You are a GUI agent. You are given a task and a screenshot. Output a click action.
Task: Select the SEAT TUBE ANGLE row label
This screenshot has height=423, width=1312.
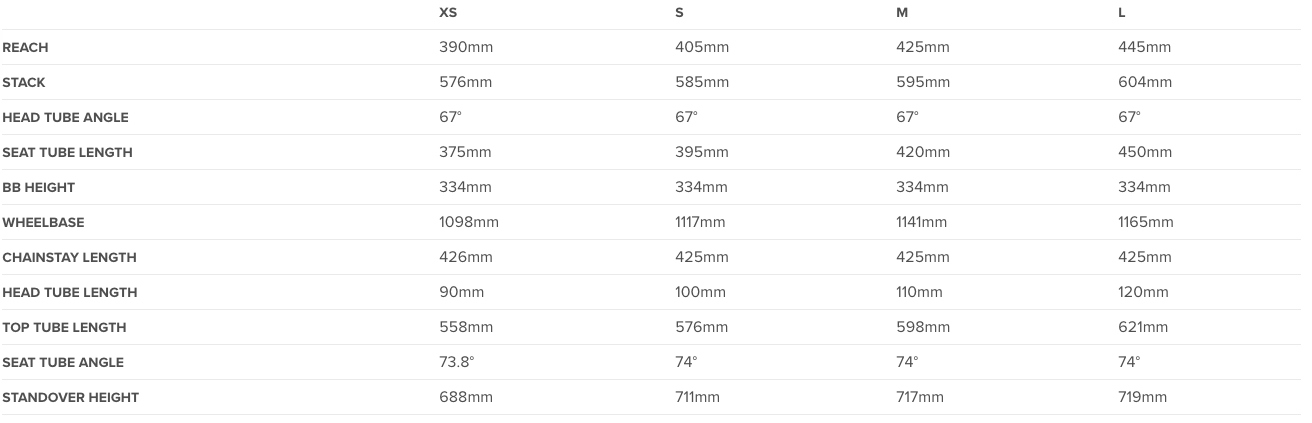tap(63, 363)
